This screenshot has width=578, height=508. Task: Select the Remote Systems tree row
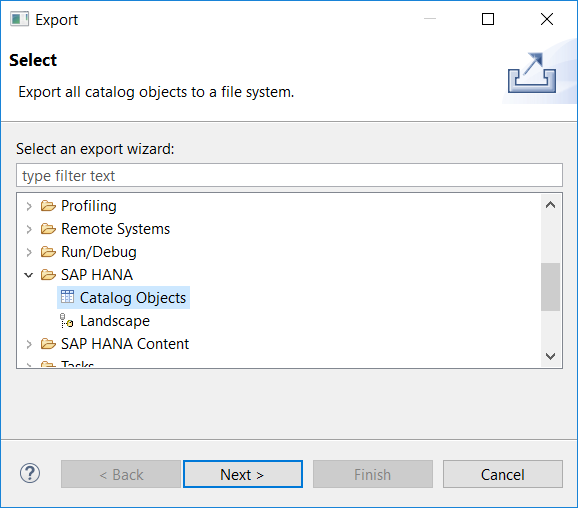coord(115,229)
